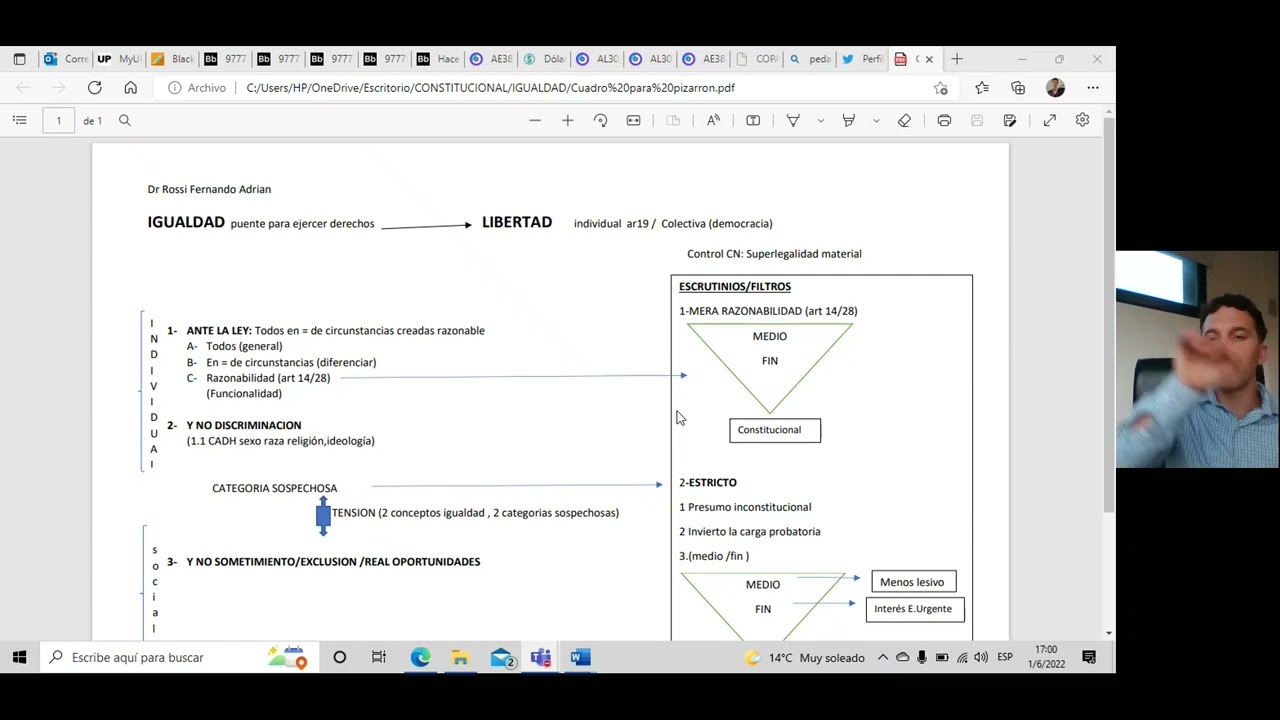Open the Collections panel
Screen dimensions: 1280x720
coord(1018,88)
